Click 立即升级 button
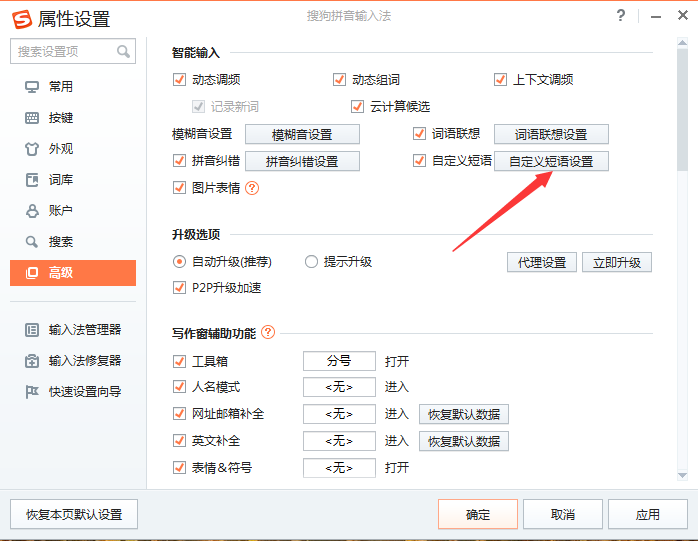This screenshot has height=541, width=698. click(617, 262)
